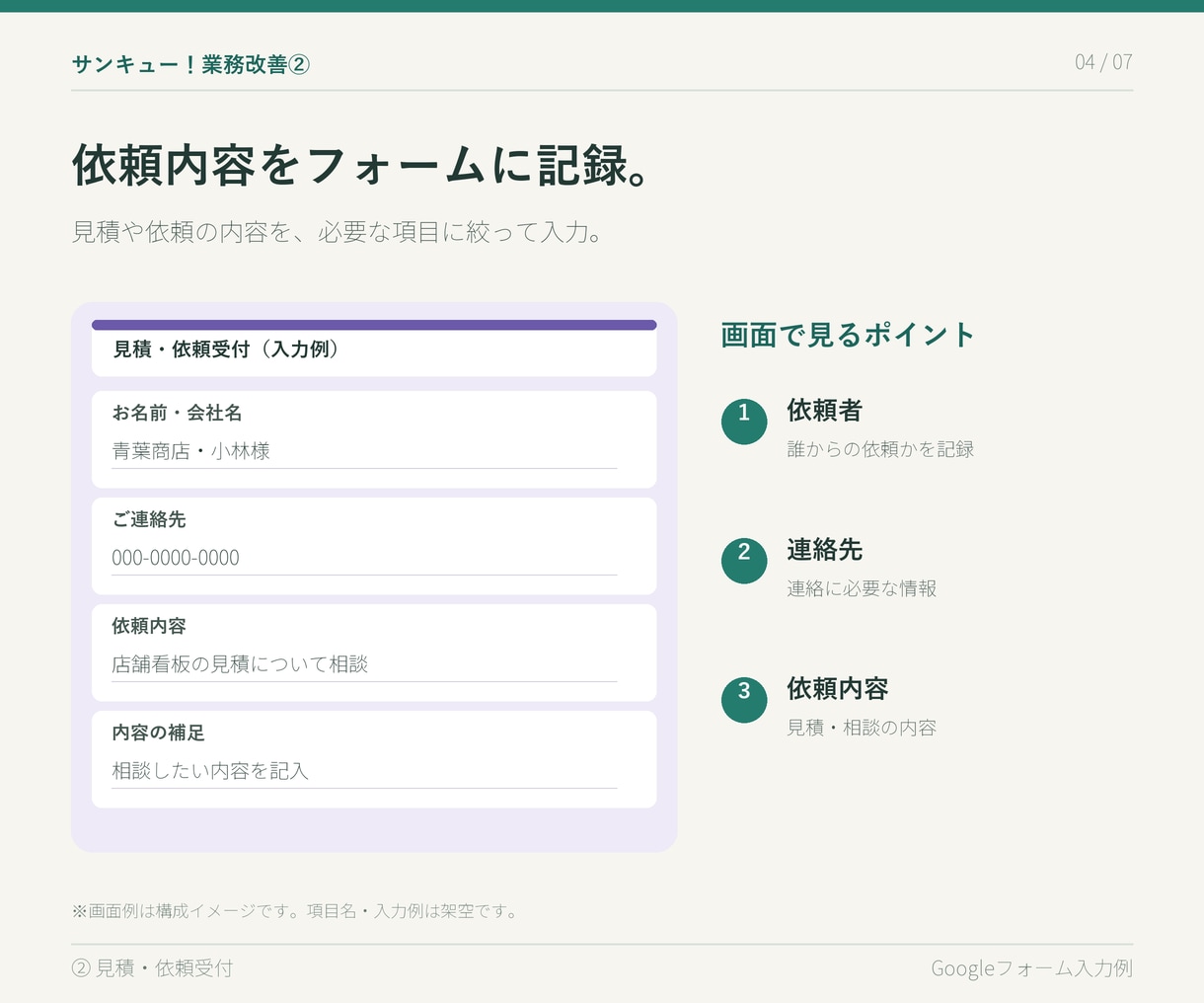Click the numbered circle 3 beside 依頼内容
Viewport: 1204px width, 1003px height.
click(x=744, y=700)
